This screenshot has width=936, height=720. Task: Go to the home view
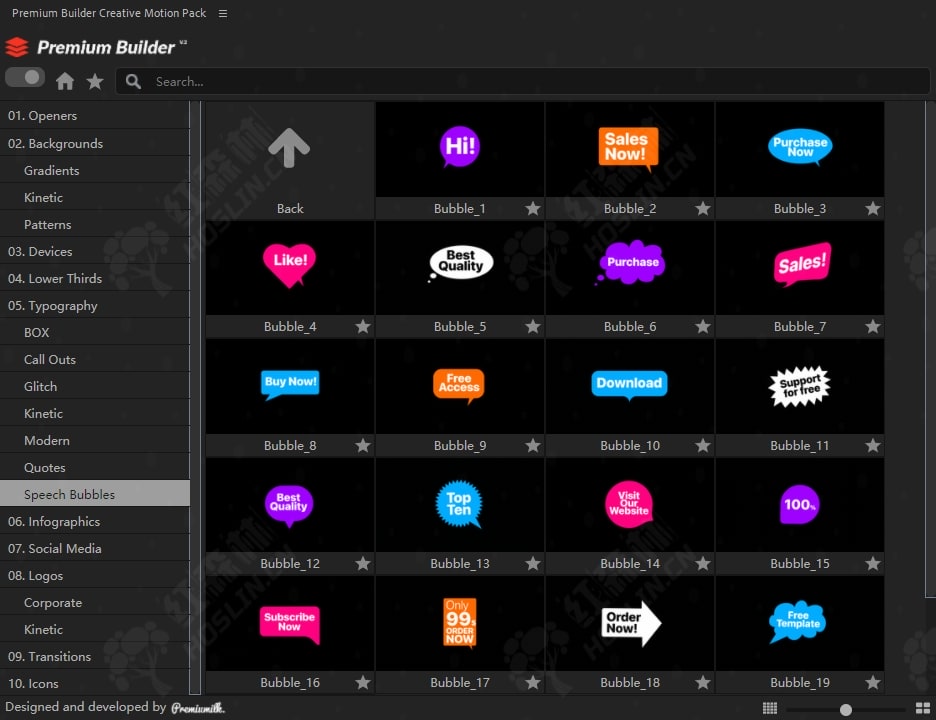[65, 81]
